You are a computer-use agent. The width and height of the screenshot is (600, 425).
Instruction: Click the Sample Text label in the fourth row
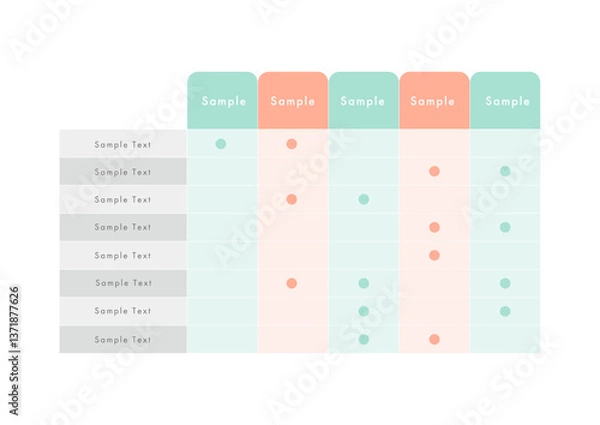[x=123, y=227]
